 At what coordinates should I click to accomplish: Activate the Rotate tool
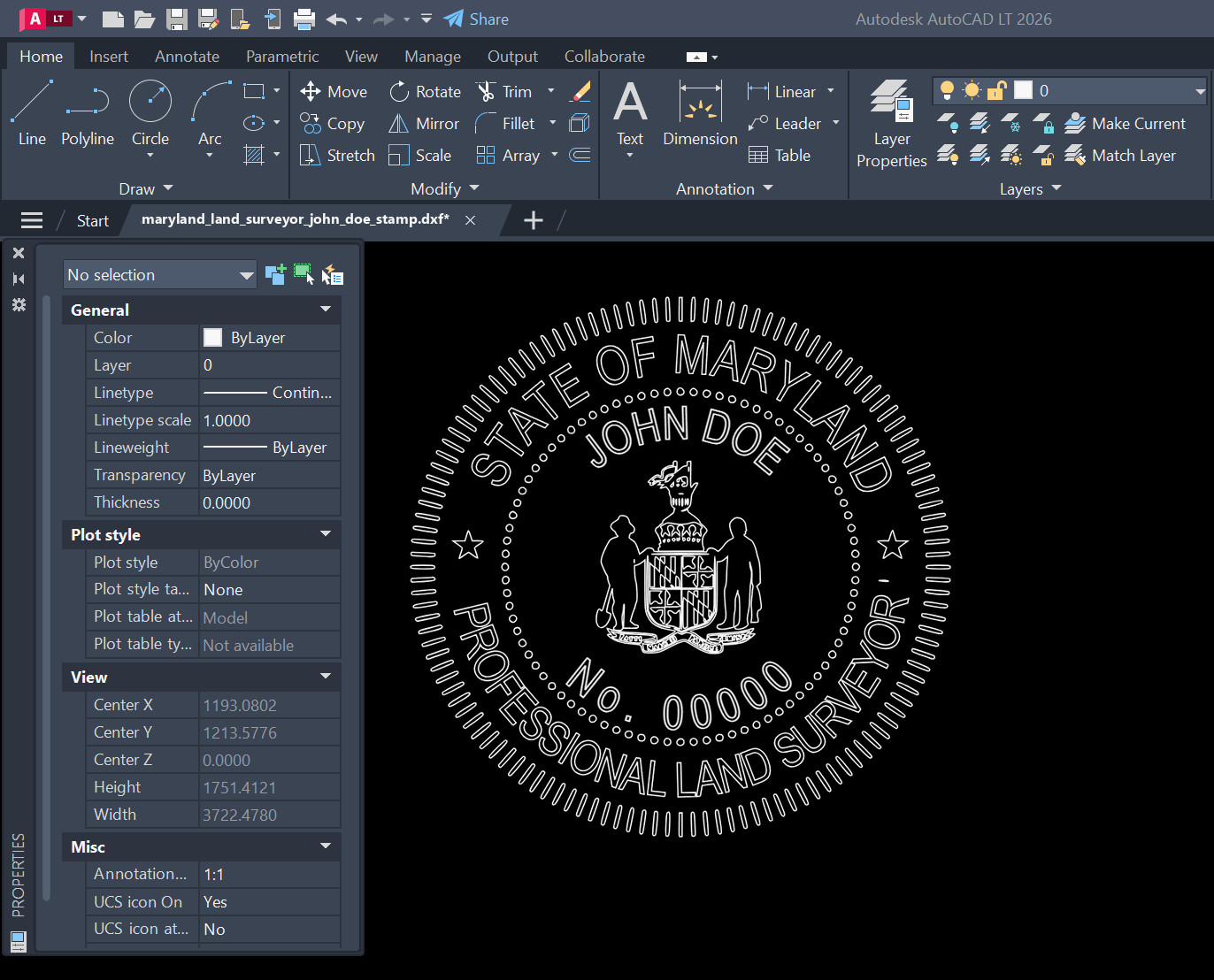click(x=425, y=92)
